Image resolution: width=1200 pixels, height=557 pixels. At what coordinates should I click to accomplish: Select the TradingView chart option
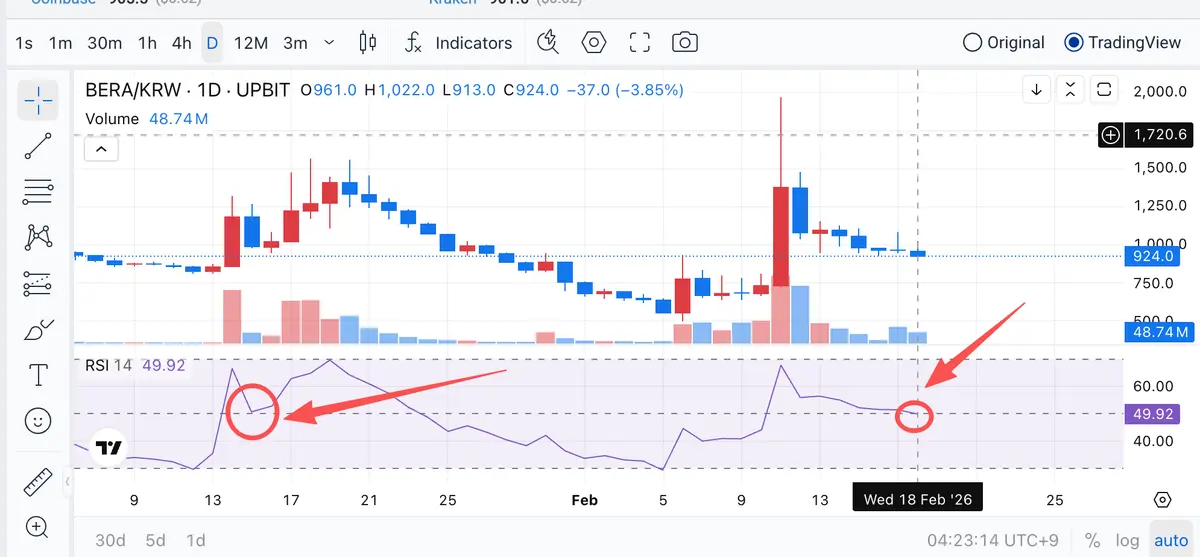point(1124,43)
